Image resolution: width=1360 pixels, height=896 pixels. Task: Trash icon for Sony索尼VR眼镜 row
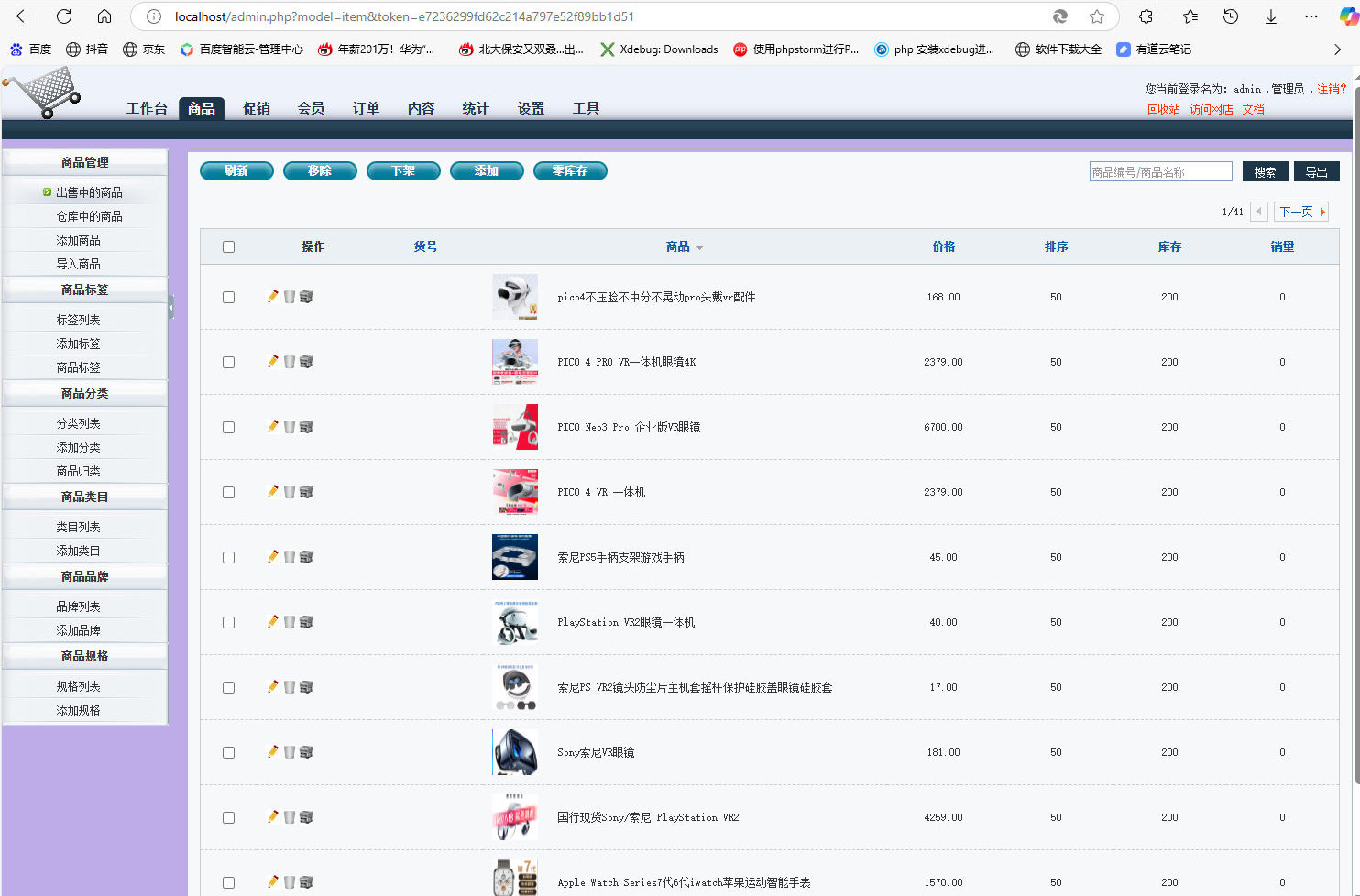point(290,752)
